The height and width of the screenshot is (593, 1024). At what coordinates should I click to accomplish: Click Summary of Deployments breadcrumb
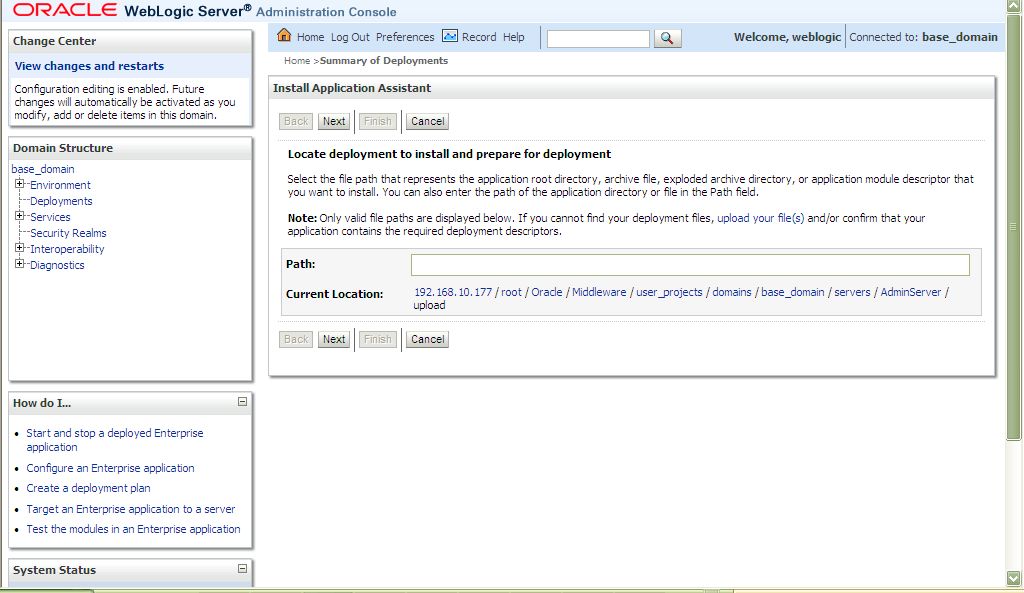coord(384,61)
